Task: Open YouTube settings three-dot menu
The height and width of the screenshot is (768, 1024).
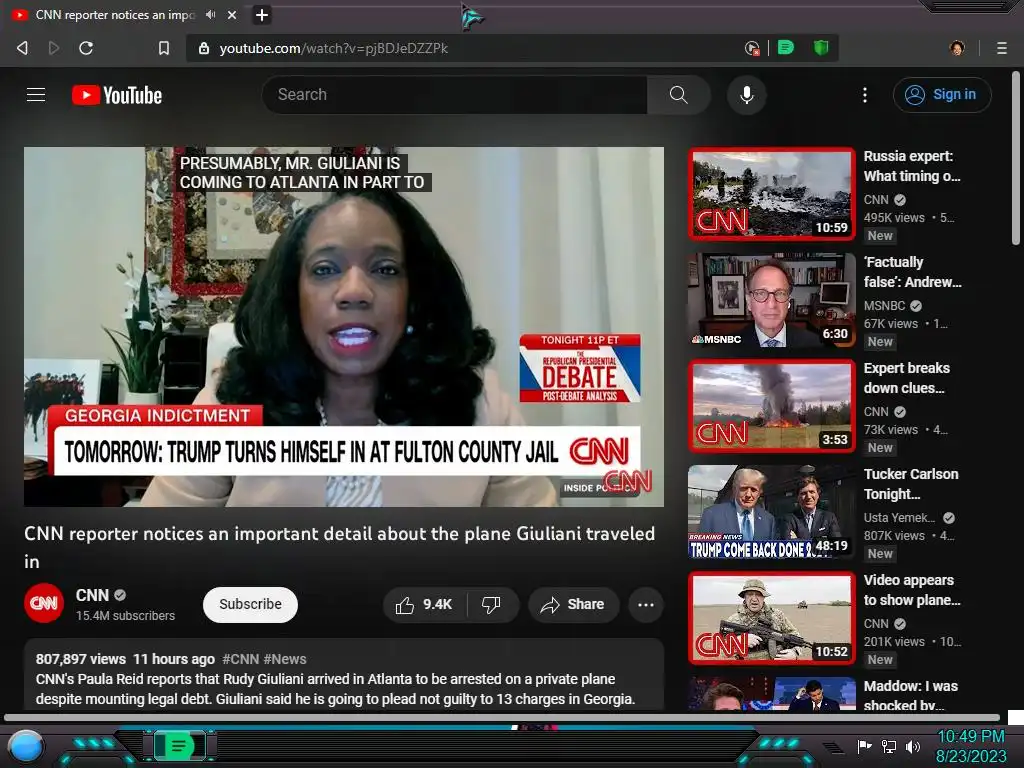Action: 865,95
